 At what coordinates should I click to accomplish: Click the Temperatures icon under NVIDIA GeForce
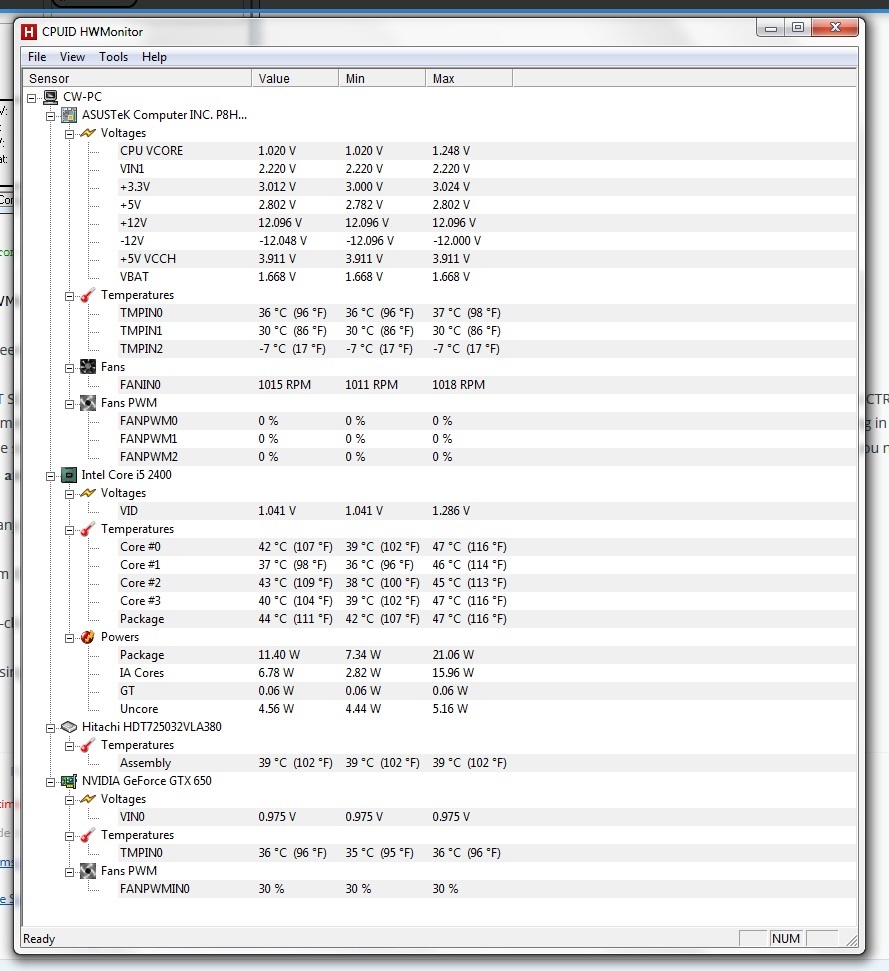point(88,835)
